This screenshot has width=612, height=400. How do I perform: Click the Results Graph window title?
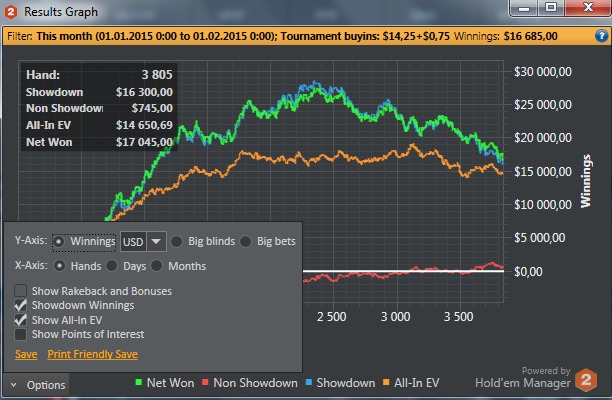click(61, 12)
